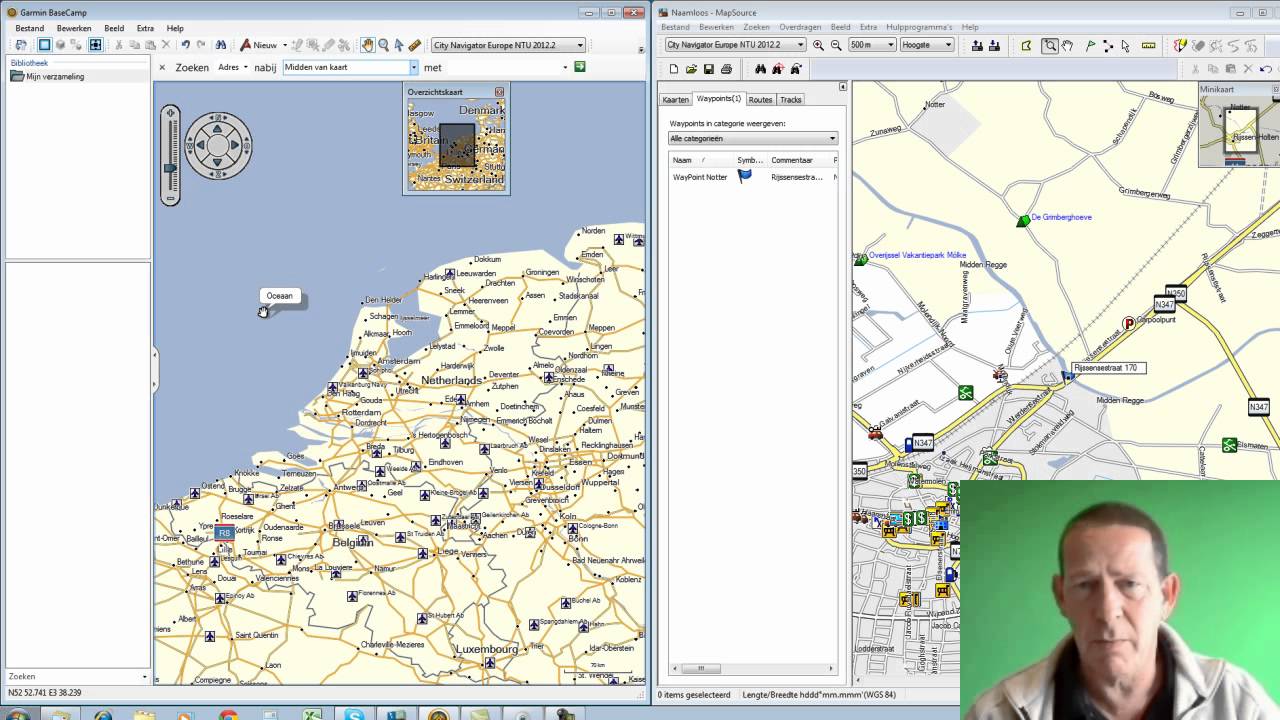Select the route tool in MapSource
The width and height of the screenshot is (1280, 720).
click(1108, 45)
